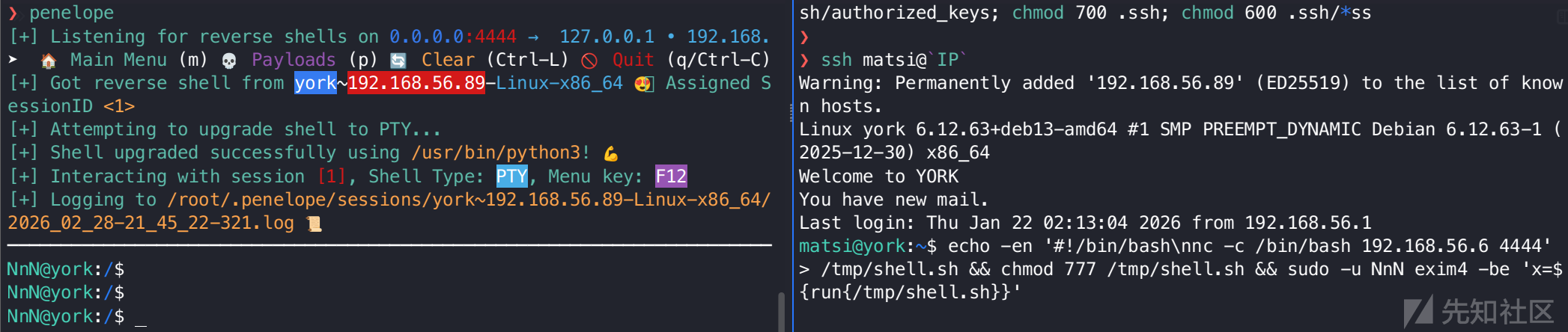Click the pane divider grip handle
Image resolution: width=1568 pixels, height=332 pixels.
791,112
